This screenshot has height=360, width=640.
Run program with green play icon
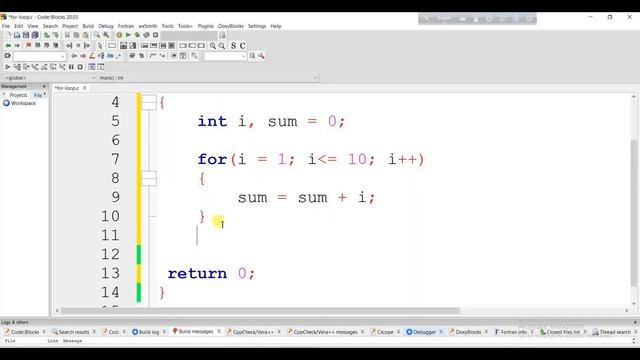point(128,35)
